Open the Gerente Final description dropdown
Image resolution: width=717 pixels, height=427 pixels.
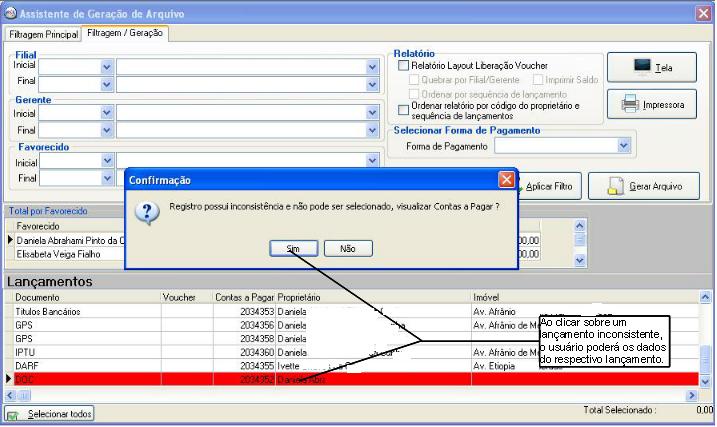[372, 130]
